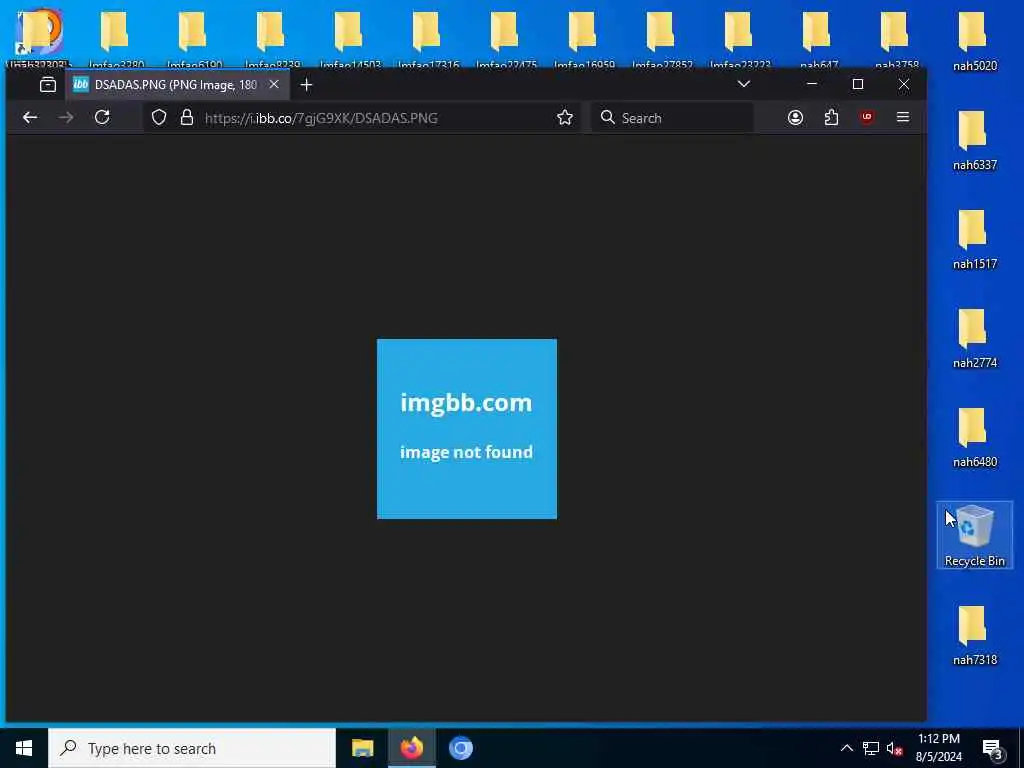The width and height of the screenshot is (1024, 768).
Task: Click the Firefox Search box
Action: (x=673, y=118)
